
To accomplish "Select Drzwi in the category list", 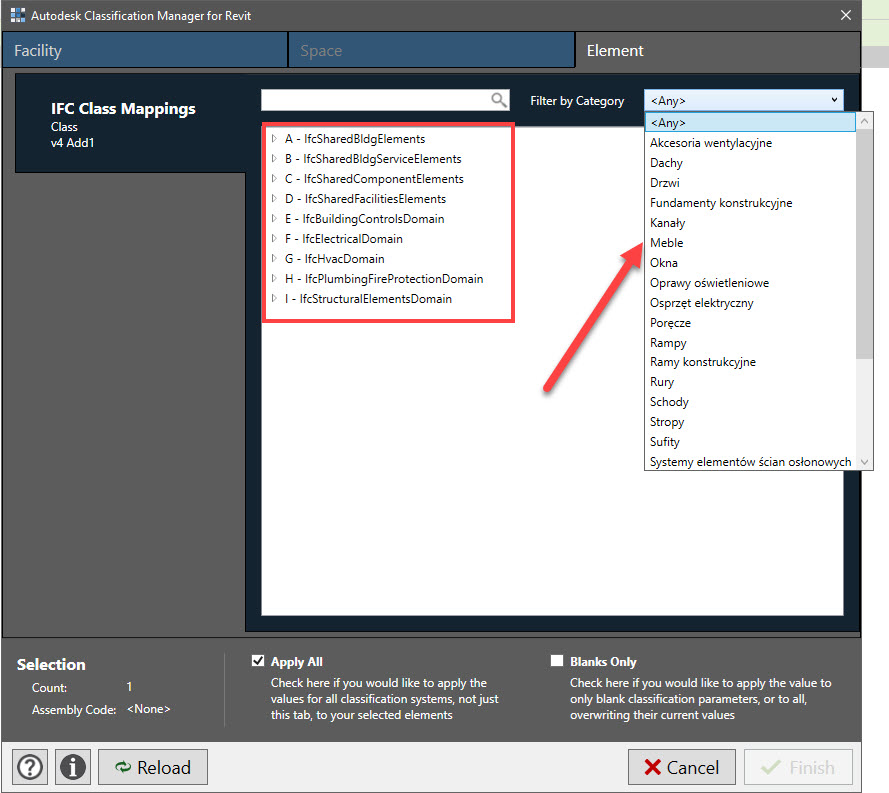I will (665, 183).
